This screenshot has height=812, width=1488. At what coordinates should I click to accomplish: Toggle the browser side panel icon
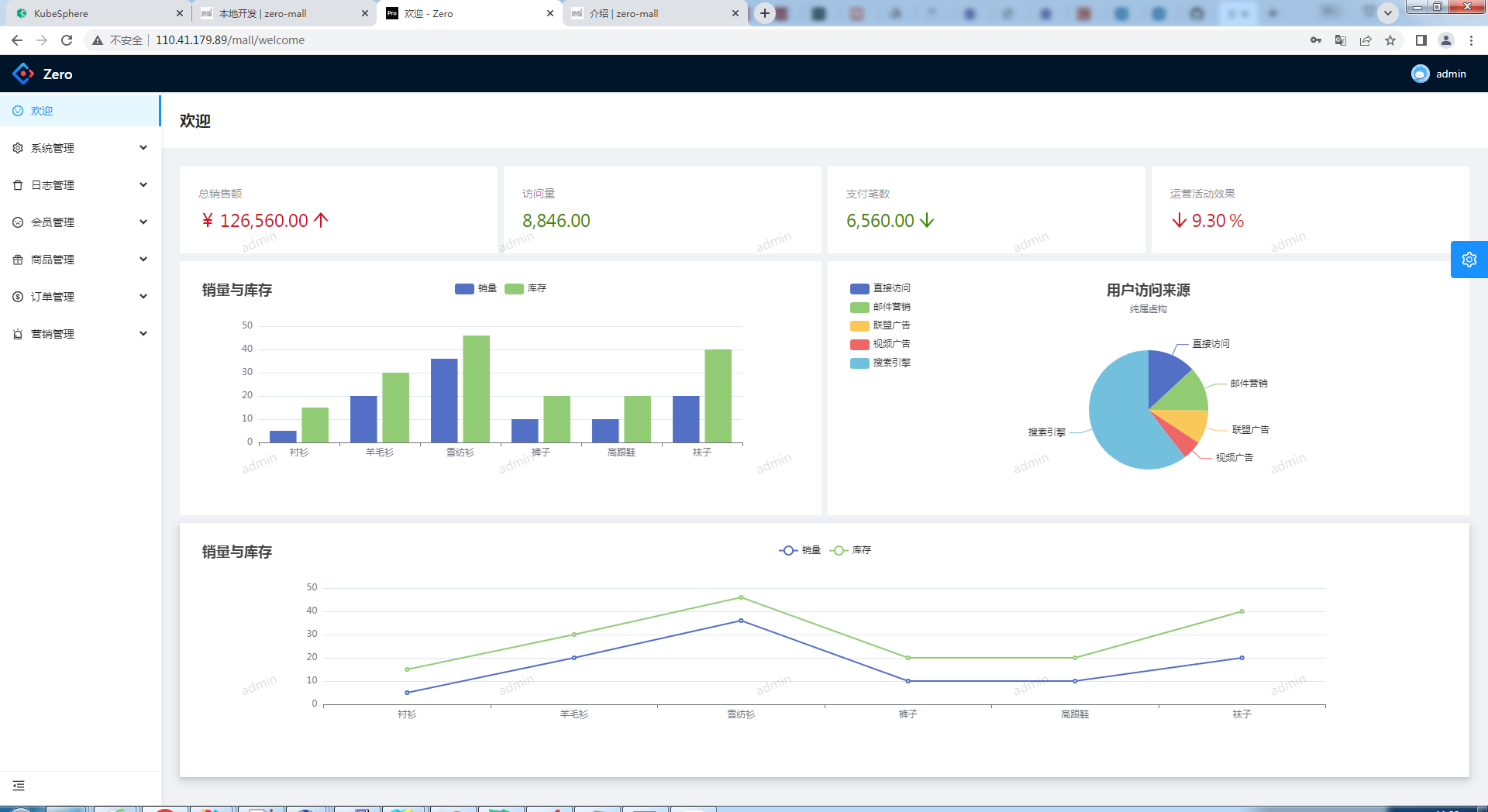tap(1421, 40)
